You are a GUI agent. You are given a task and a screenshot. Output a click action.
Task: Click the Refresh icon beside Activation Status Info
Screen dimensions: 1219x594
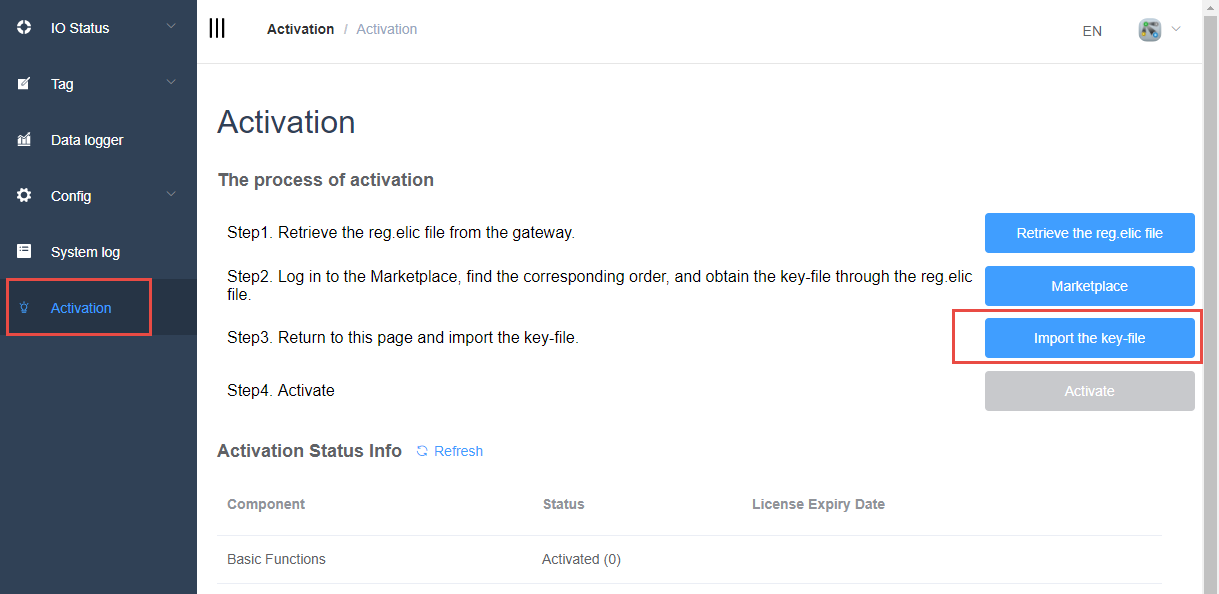click(x=422, y=451)
